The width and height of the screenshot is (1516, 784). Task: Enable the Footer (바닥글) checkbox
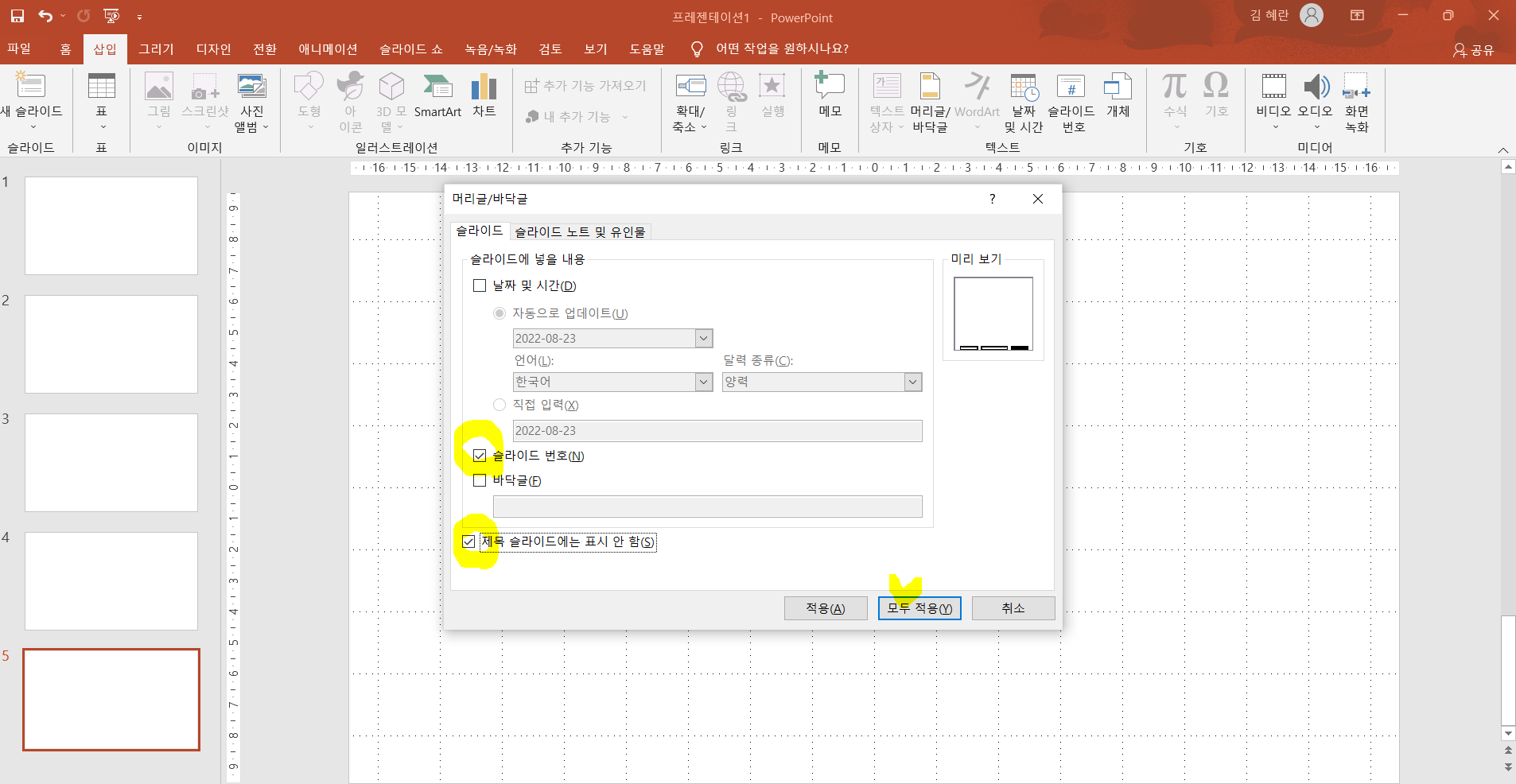coord(480,480)
